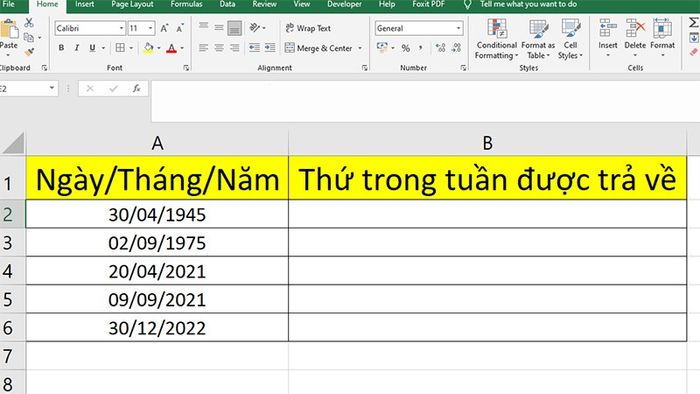Open the Calibri font name dropdown
This screenshot has width=700, height=394.
(121, 28)
